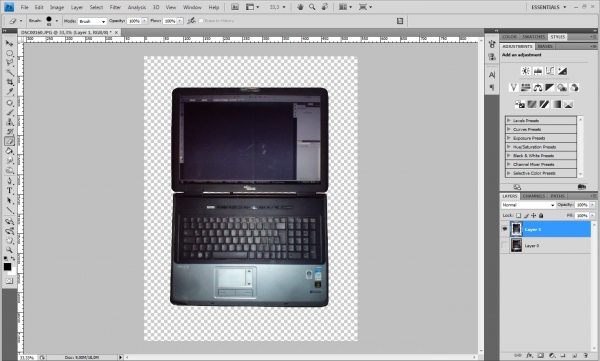Launch Bridge from application bar
This screenshot has height=361, width=600.
(235, 7)
